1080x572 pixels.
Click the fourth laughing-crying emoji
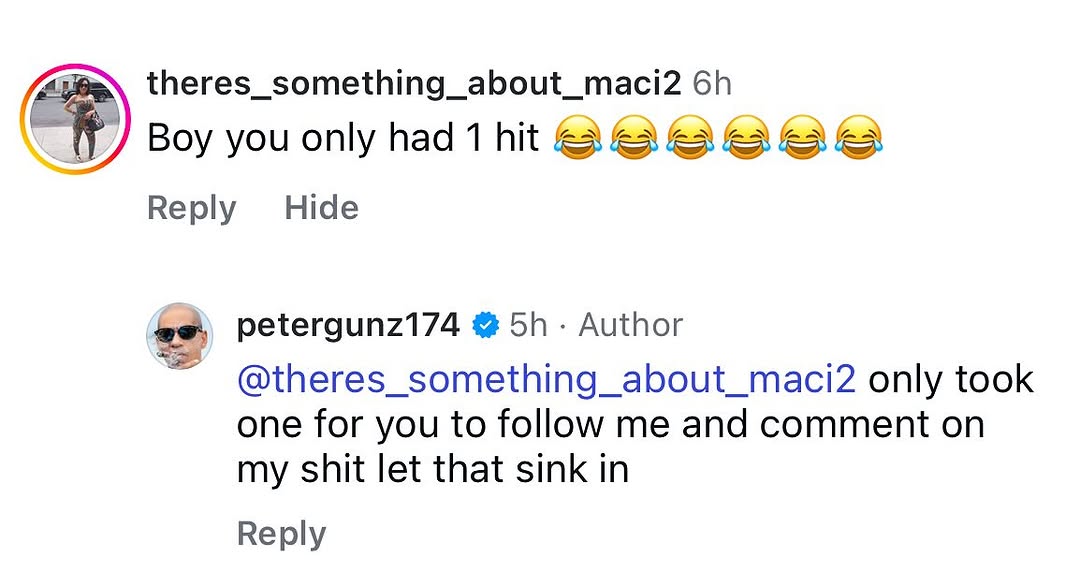coord(743,139)
